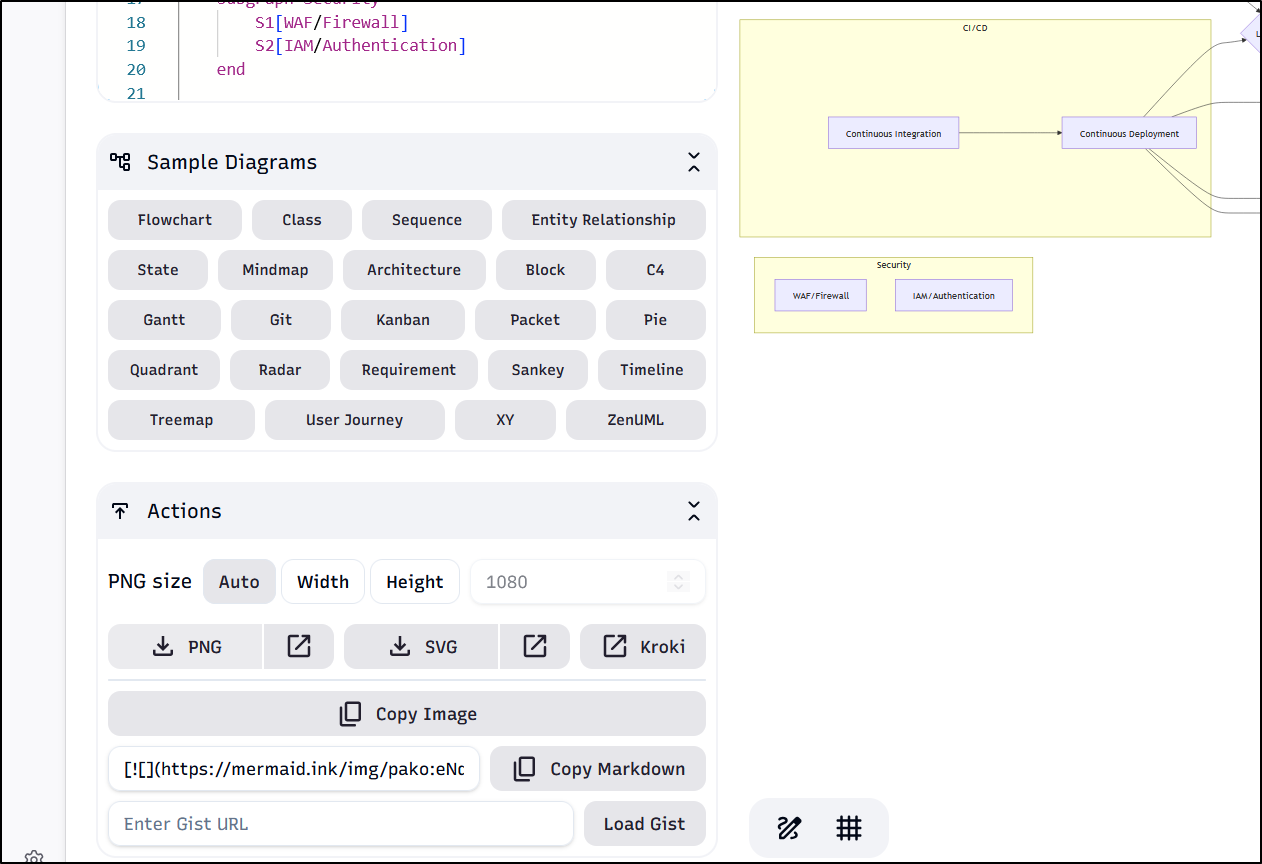Load the Sequence sample diagram
The image size is (1262, 864).
pyautogui.click(x=426, y=220)
